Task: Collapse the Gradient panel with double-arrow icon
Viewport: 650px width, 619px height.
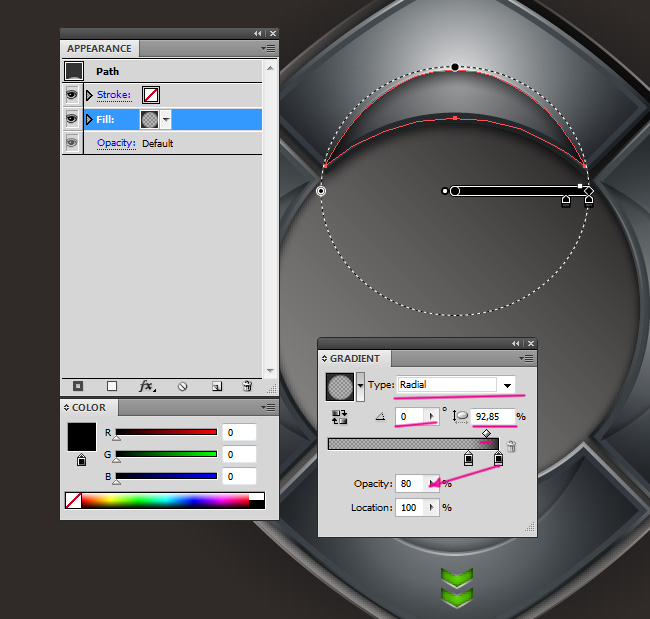Action: tap(515, 344)
